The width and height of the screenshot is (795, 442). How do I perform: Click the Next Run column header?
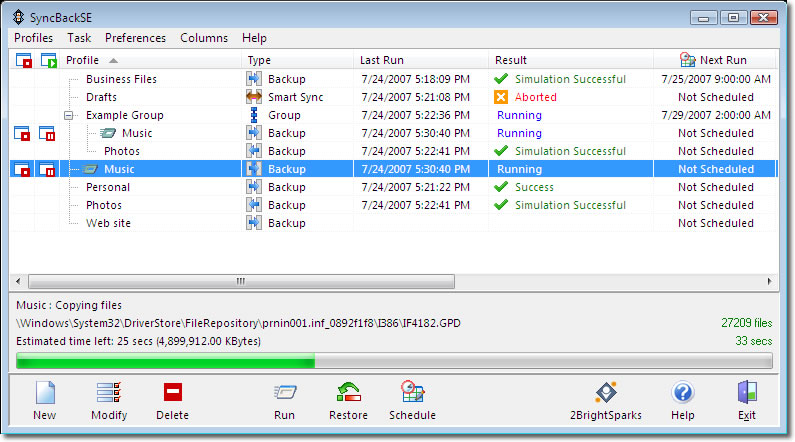[x=721, y=60]
